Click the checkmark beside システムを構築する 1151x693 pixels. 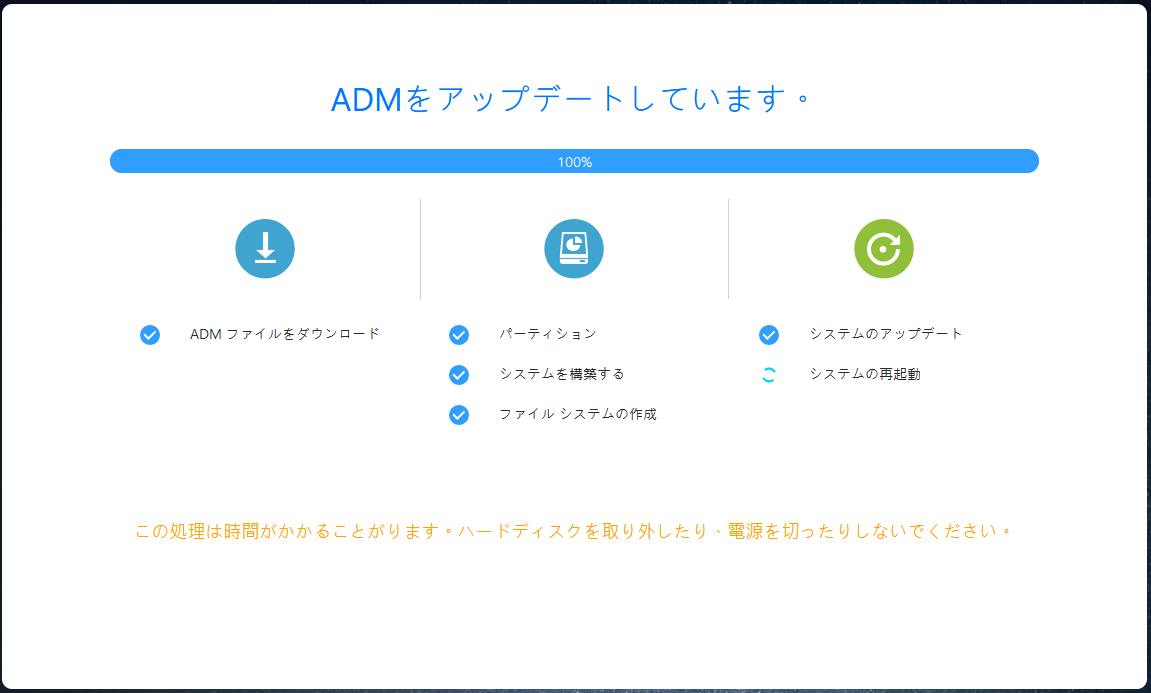pyautogui.click(x=459, y=375)
